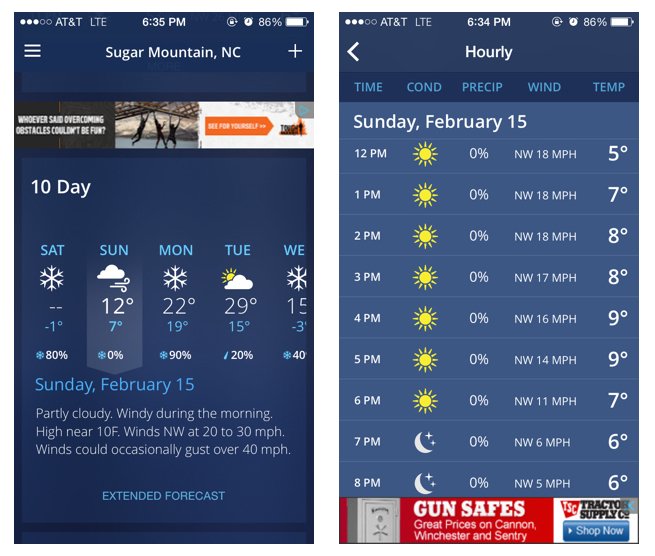
Task: Tap the 7 PM moon icon
Action: point(425,442)
